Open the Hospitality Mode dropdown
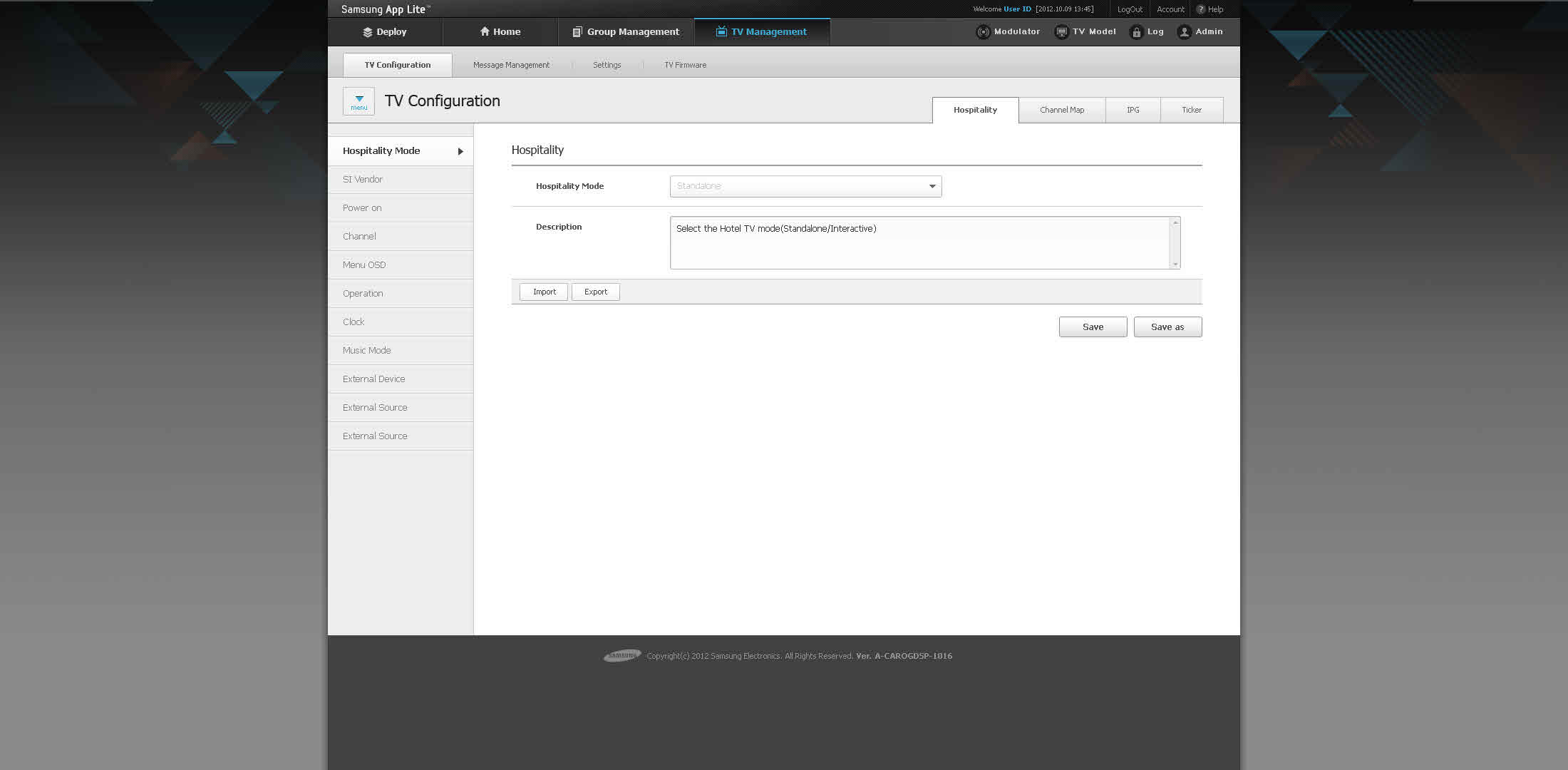The width and height of the screenshot is (1568, 770). tap(805, 186)
